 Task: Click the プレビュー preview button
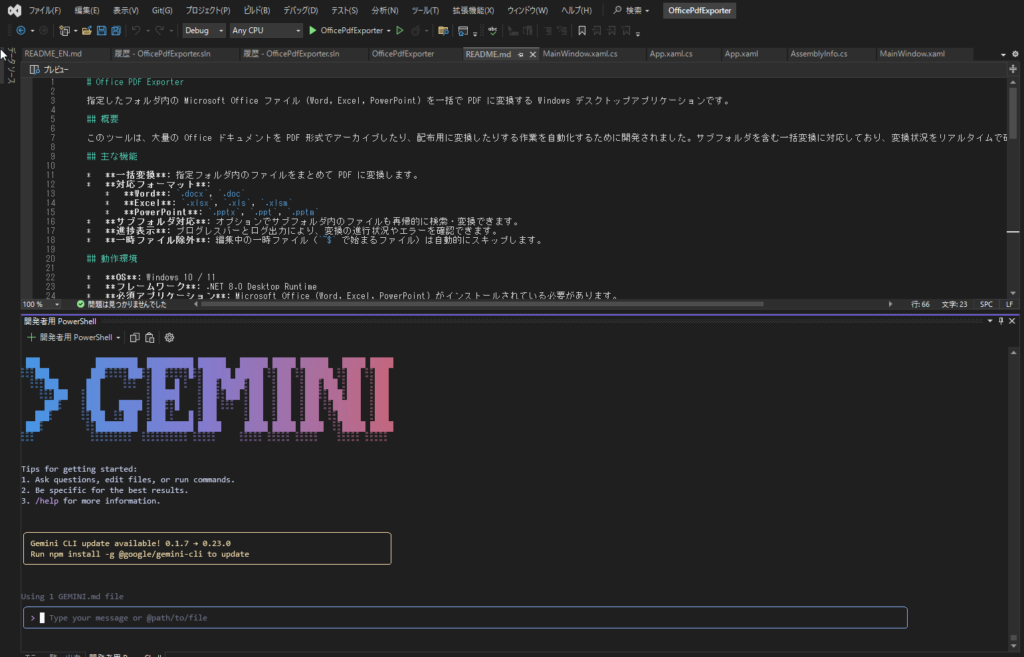[x=50, y=70]
